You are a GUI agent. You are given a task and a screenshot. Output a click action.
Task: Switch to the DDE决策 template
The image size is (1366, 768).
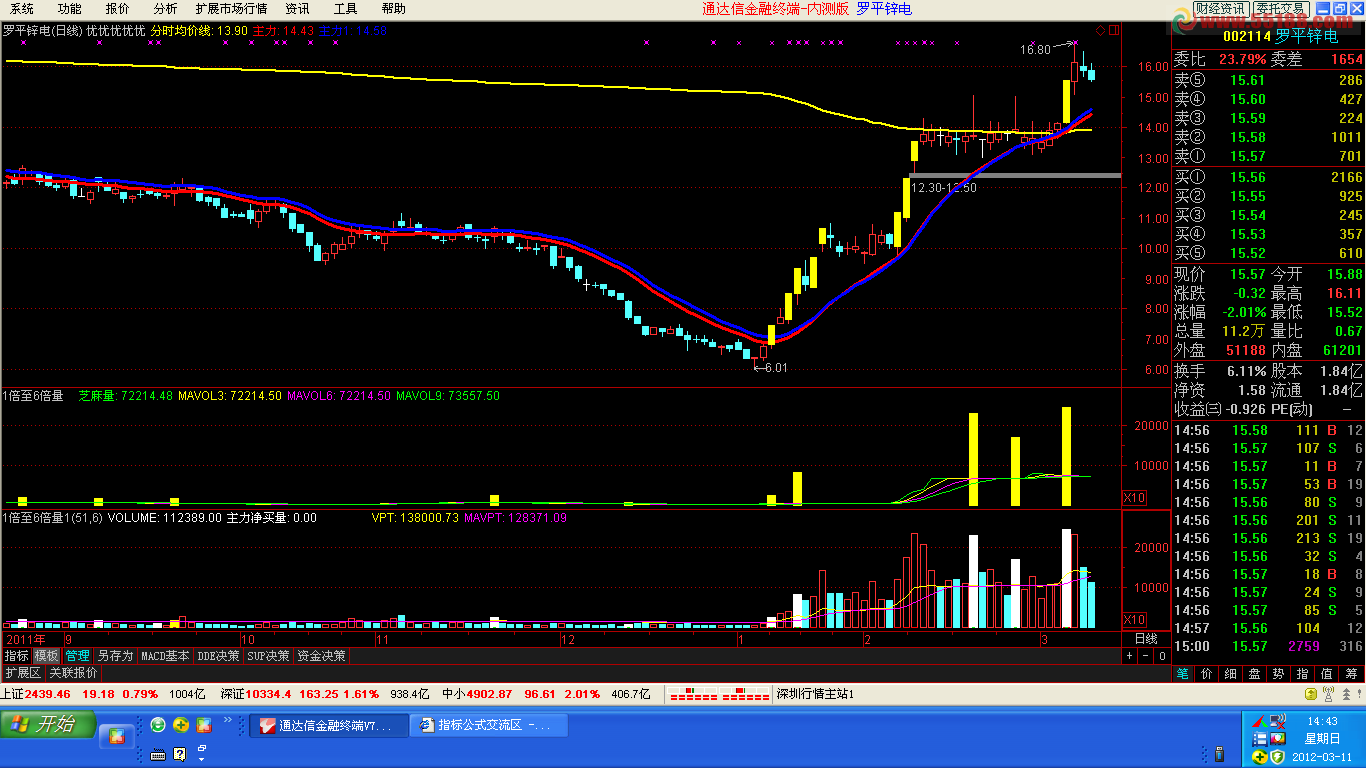(218, 656)
